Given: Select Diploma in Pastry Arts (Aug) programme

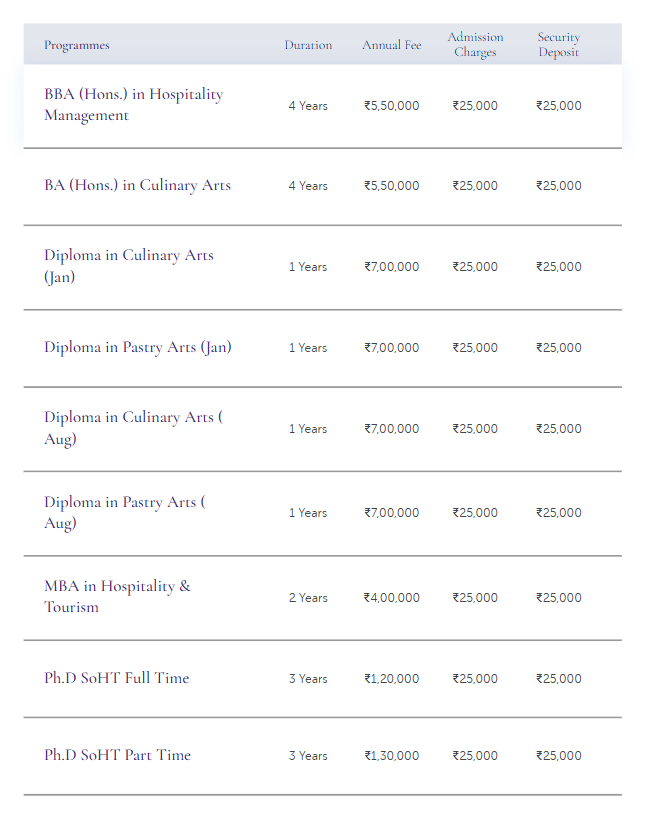Looking at the screenshot, I should pyautogui.click(x=124, y=512).
